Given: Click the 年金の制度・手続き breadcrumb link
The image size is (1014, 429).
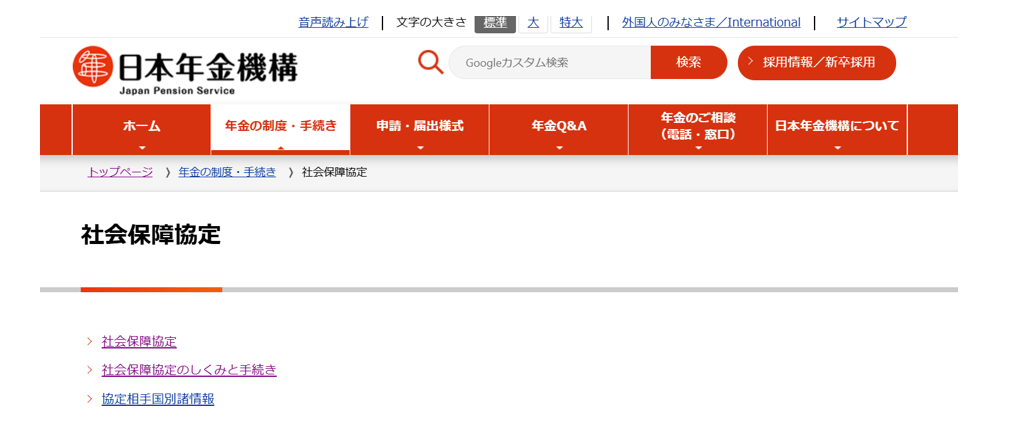Looking at the screenshot, I should pyautogui.click(x=227, y=172).
